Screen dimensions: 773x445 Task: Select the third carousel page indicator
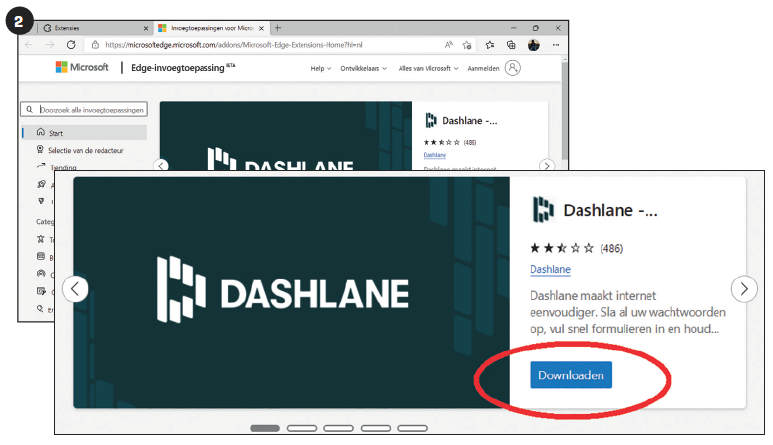(x=338, y=428)
